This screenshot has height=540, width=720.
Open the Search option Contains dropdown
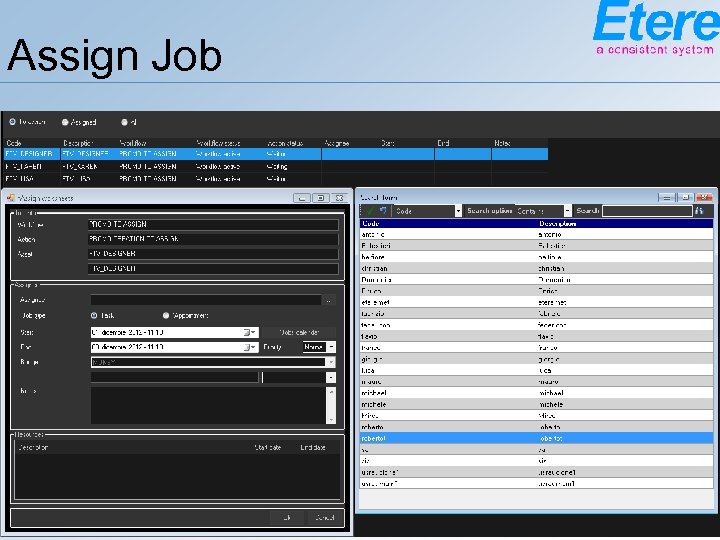click(568, 211)
